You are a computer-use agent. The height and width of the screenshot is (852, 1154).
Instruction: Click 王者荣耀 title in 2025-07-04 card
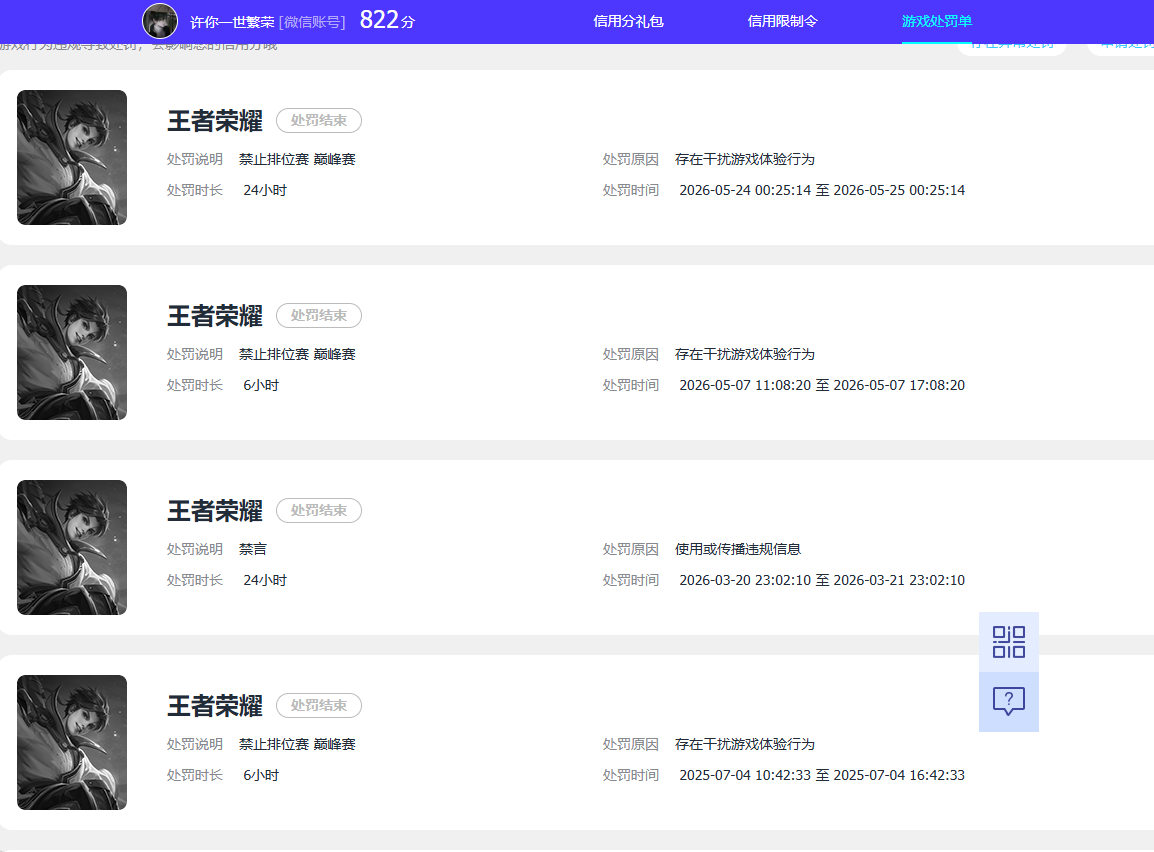215,706
